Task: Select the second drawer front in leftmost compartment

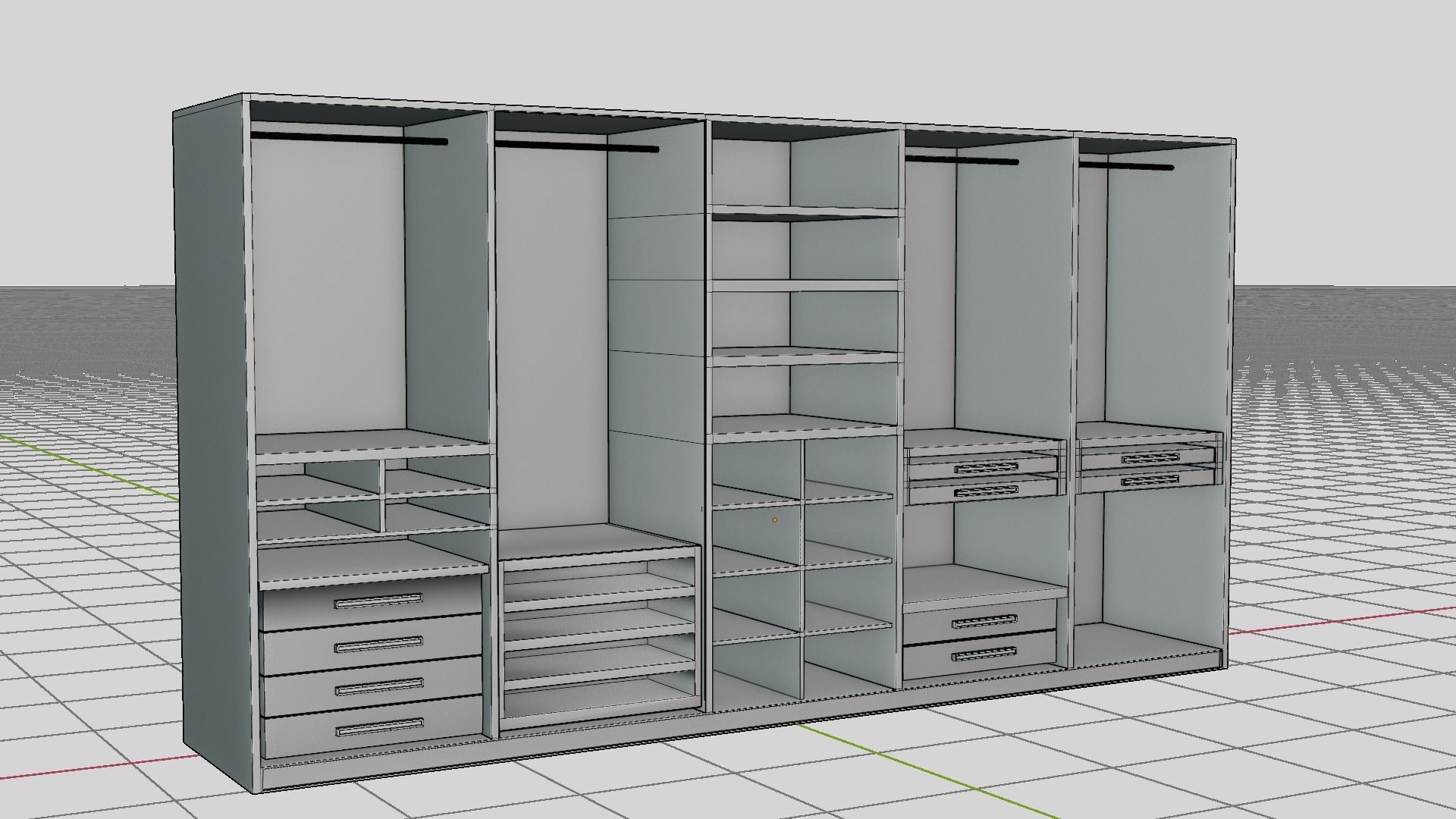Action: click(x=372, y=644)
